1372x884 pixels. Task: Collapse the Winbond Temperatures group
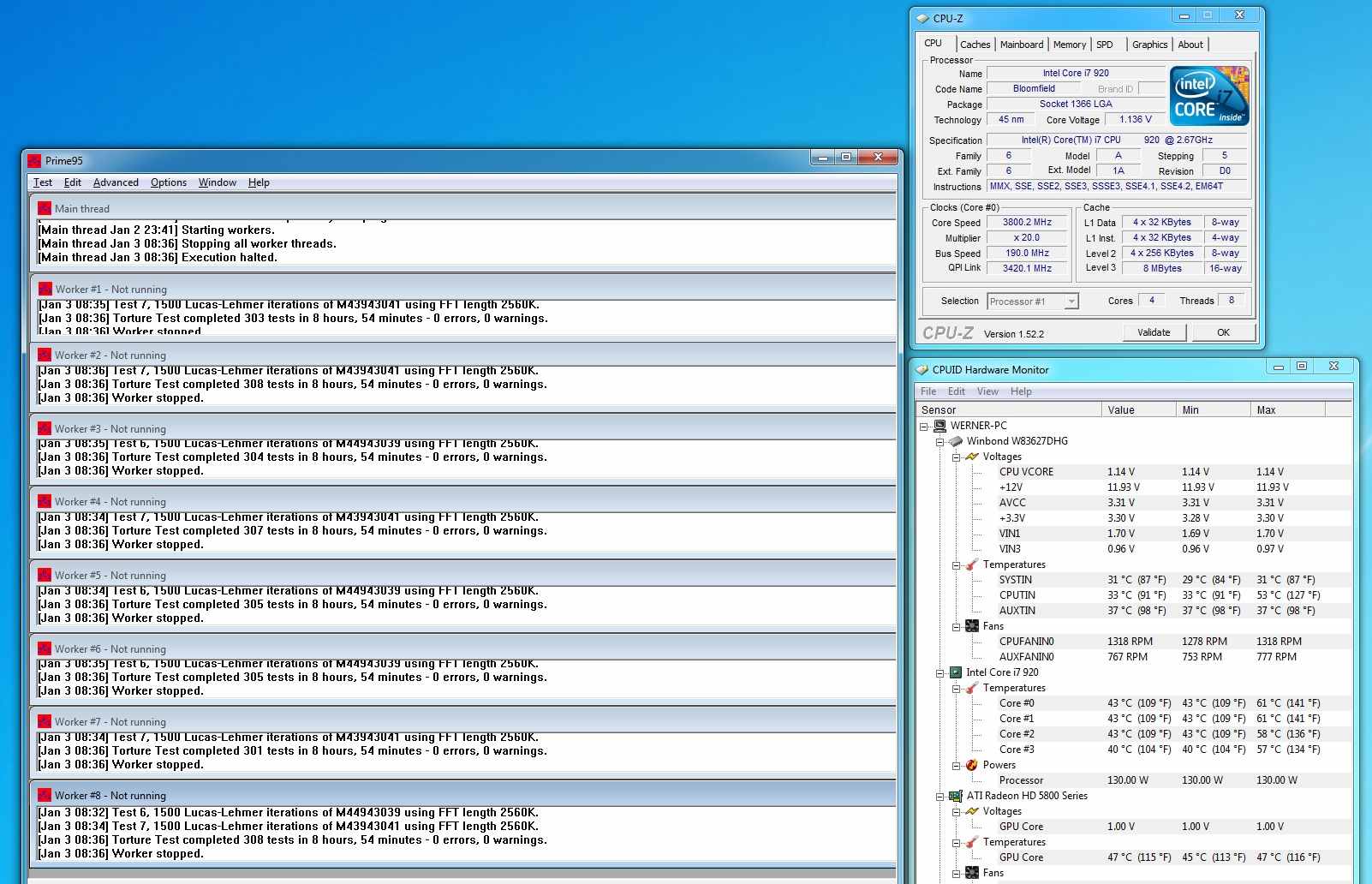pyautogui.click(x=957, y=565)
